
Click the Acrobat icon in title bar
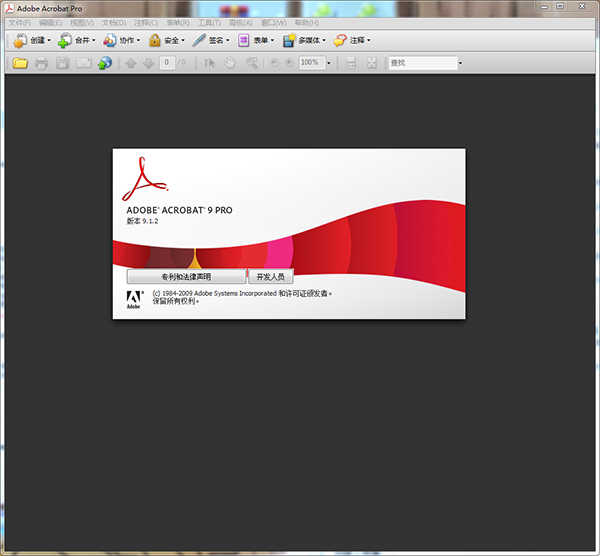[x=9, y=8]
